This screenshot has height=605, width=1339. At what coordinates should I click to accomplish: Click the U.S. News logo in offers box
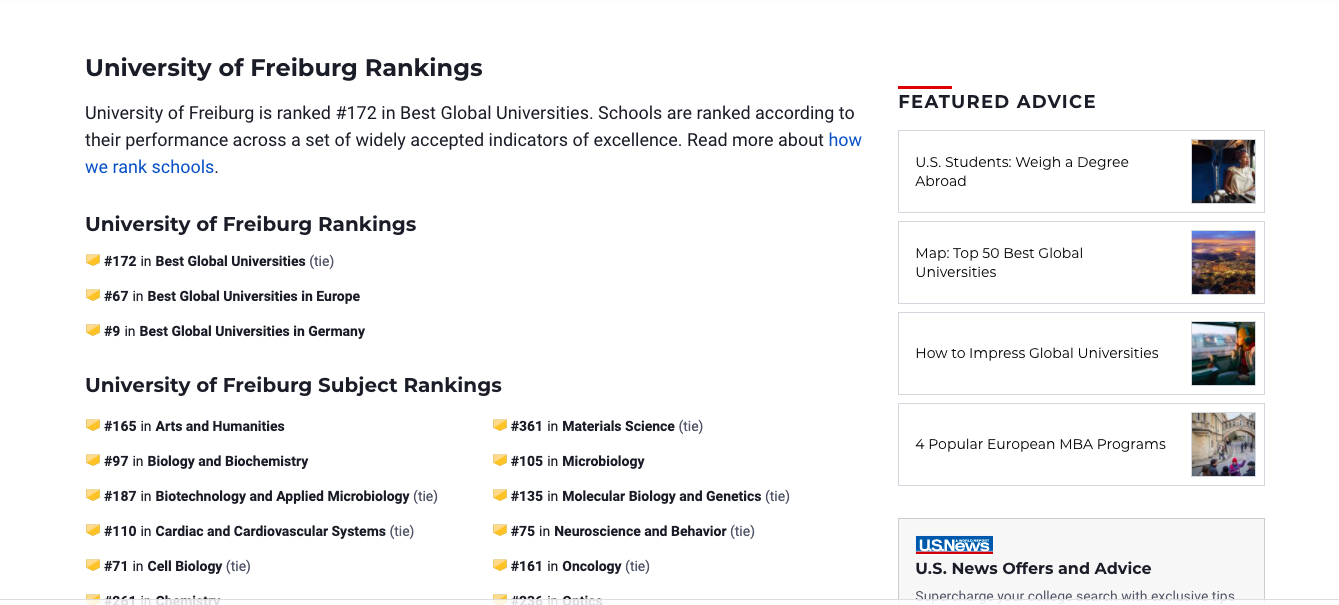tap(954, 545)
